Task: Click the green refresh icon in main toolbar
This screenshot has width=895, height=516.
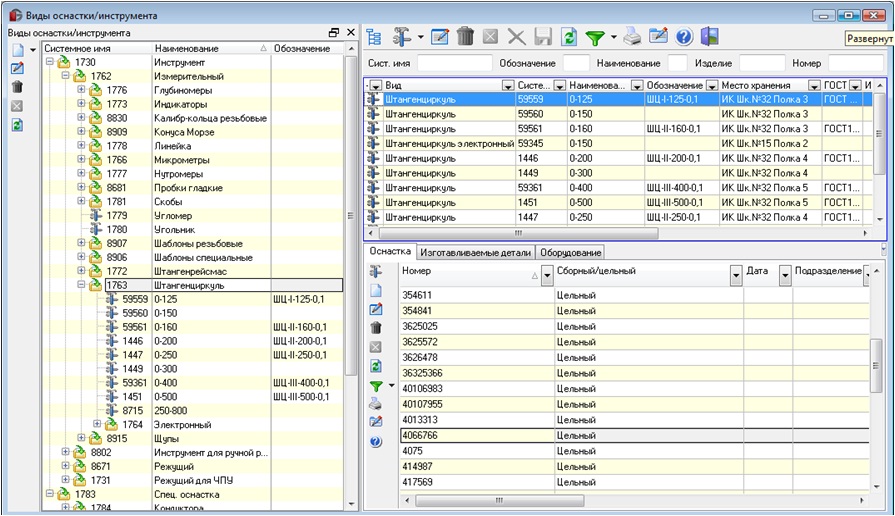Action: tap(569, 38)
